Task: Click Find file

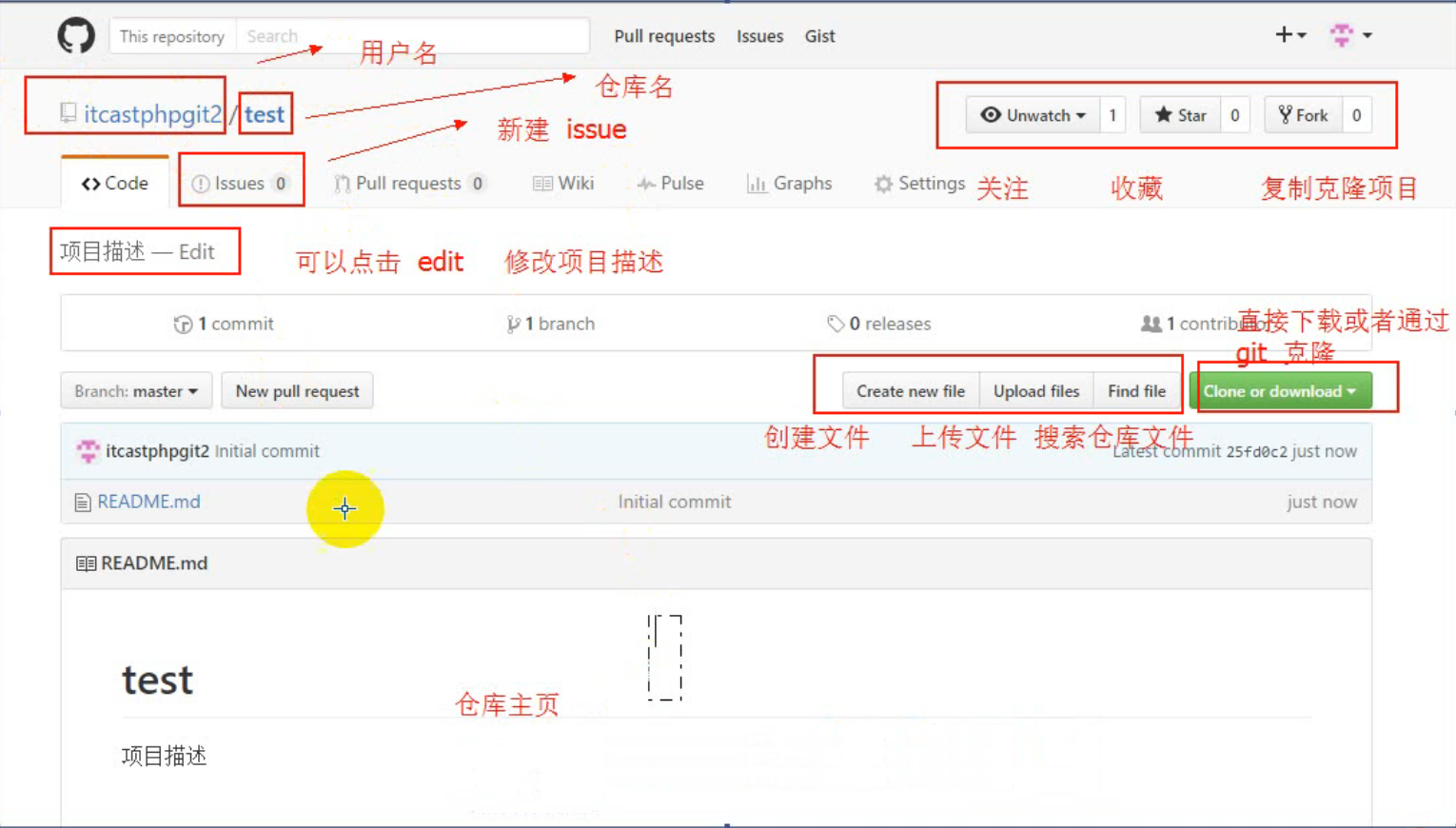Action: (x=1136, y=391)
